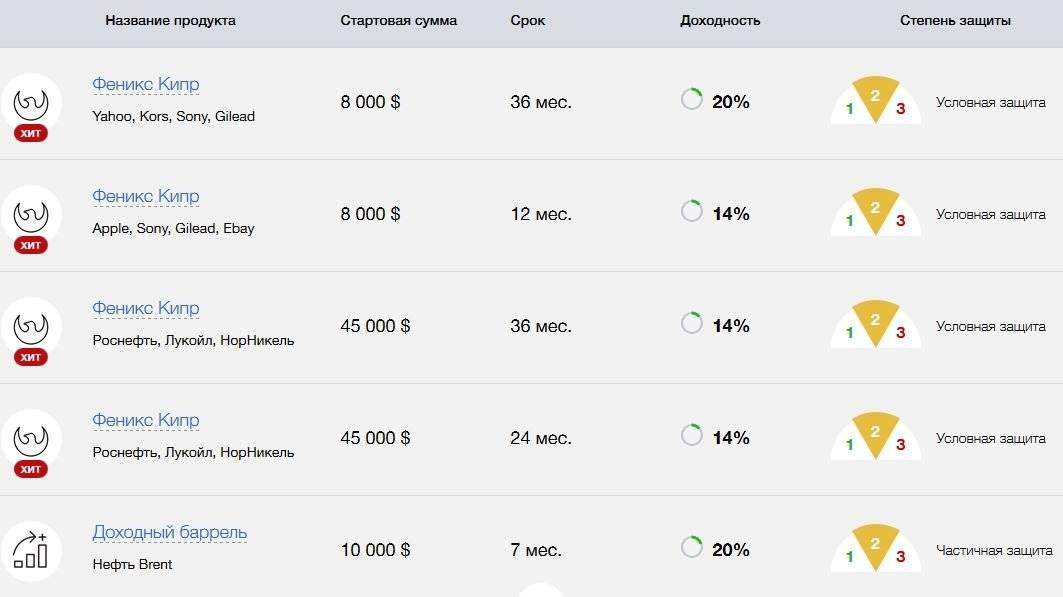Open the Феникс Кипр link above Apple, Sony, Gilead, Ebay
The image size is (1063, 597).
pos(146,197)
